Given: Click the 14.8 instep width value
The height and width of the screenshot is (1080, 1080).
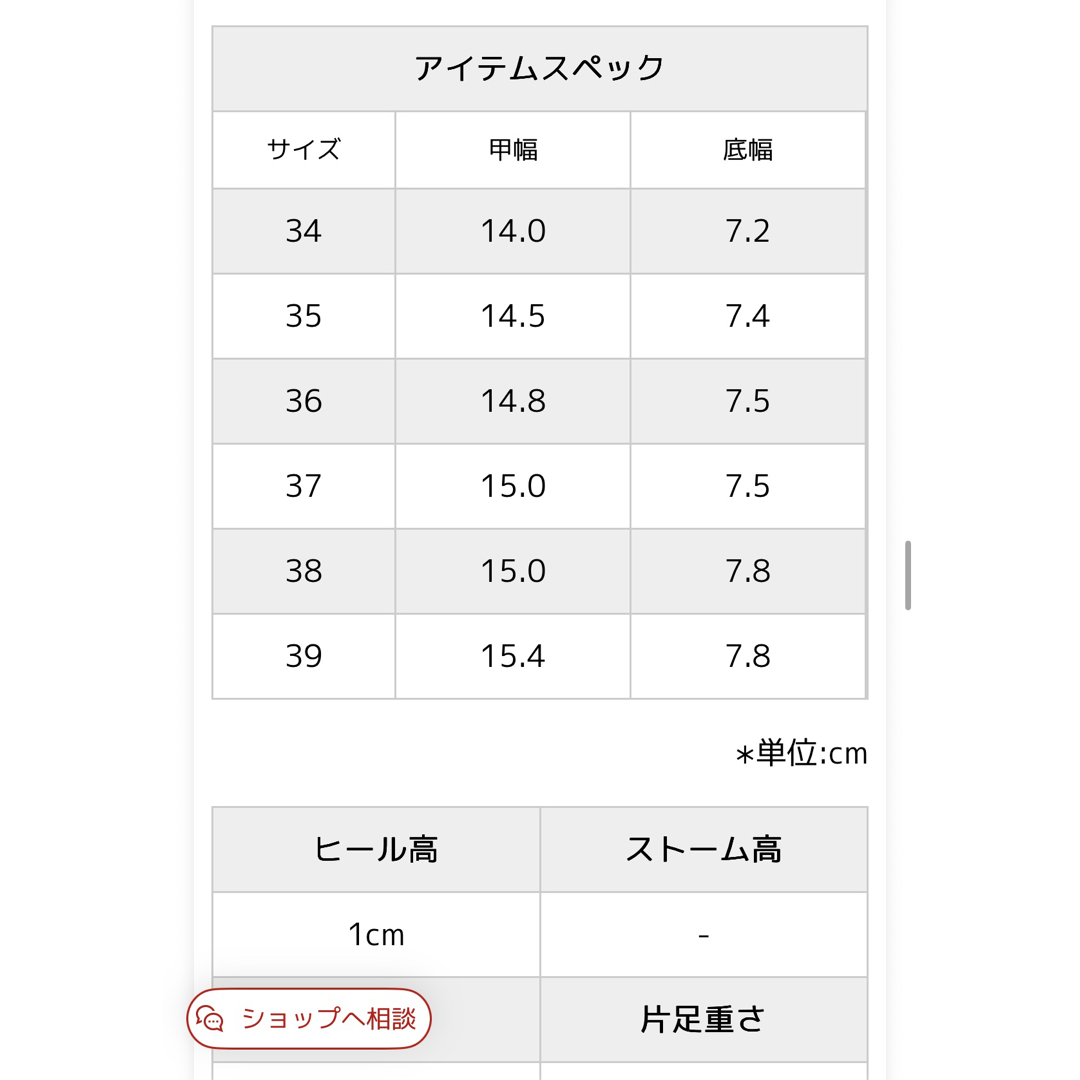Looking at the screenshot, I should pos(512,402).
